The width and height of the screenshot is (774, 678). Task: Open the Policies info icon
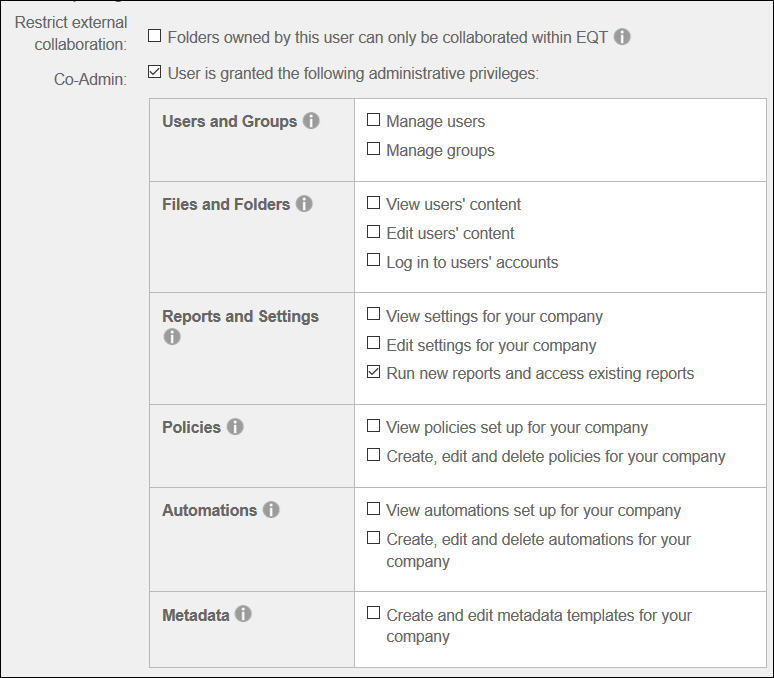click(x=235, y=427)
